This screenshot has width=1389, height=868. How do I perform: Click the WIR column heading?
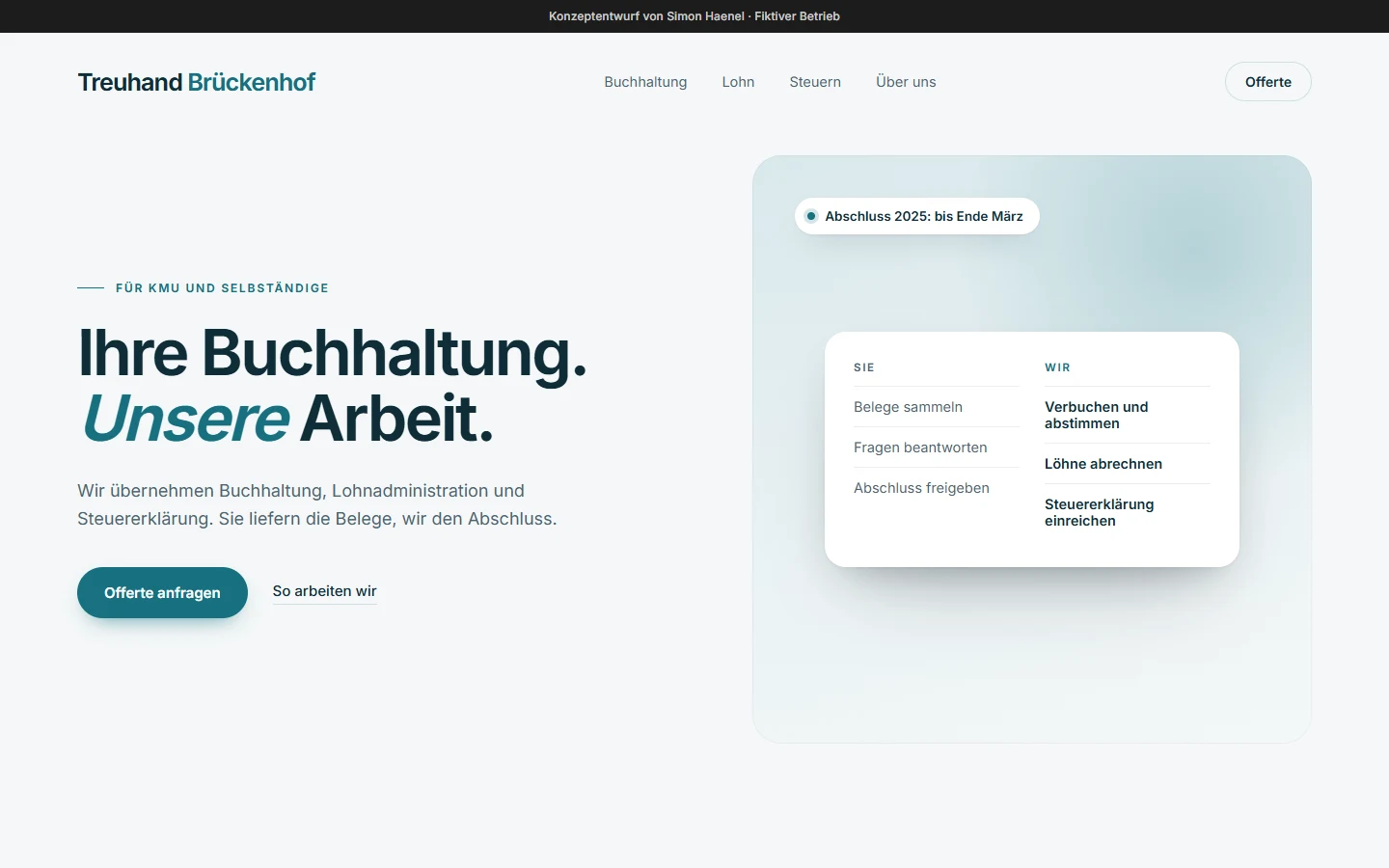(1057, 367)
